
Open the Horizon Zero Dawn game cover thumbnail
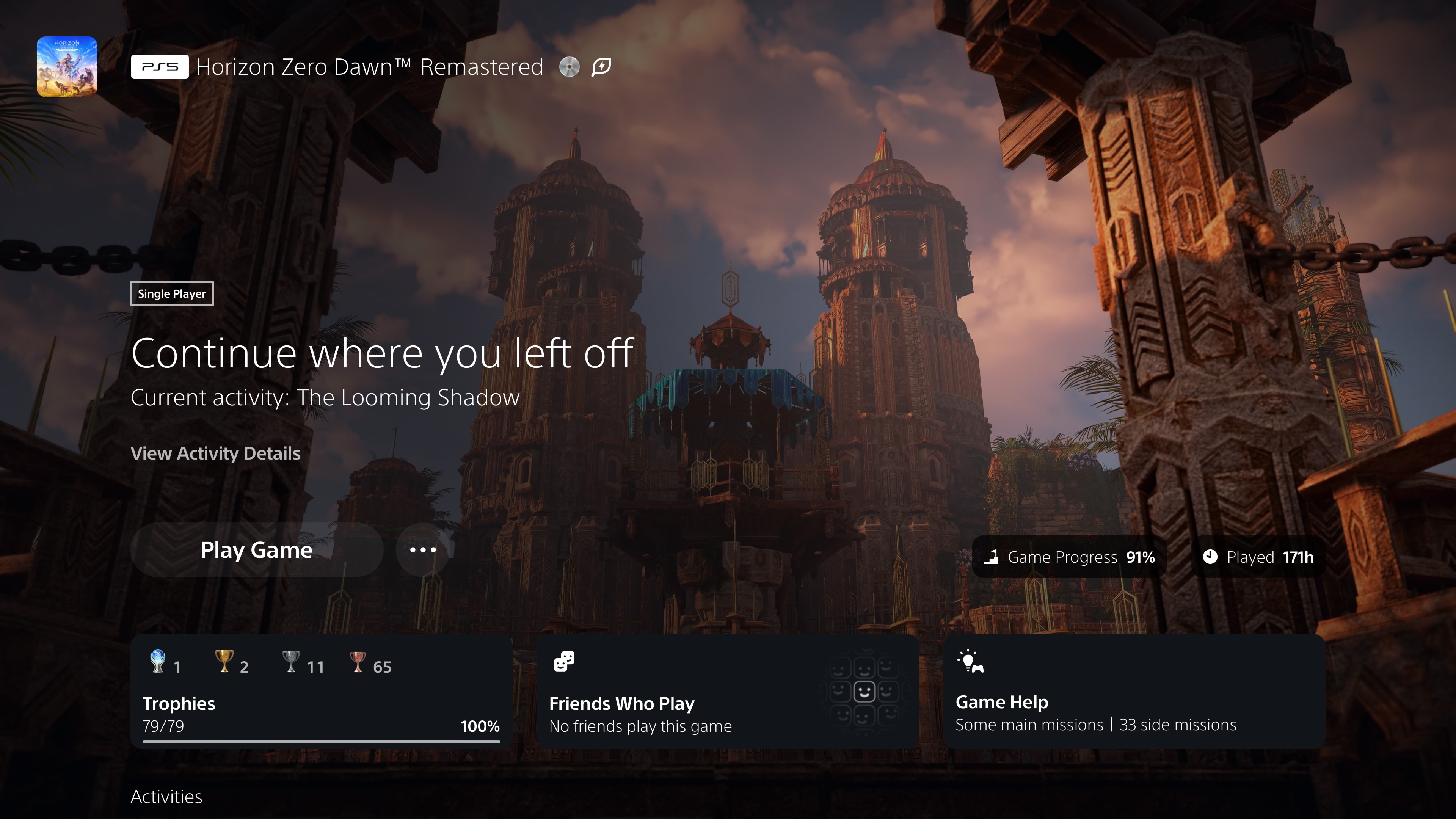point(67,67)
